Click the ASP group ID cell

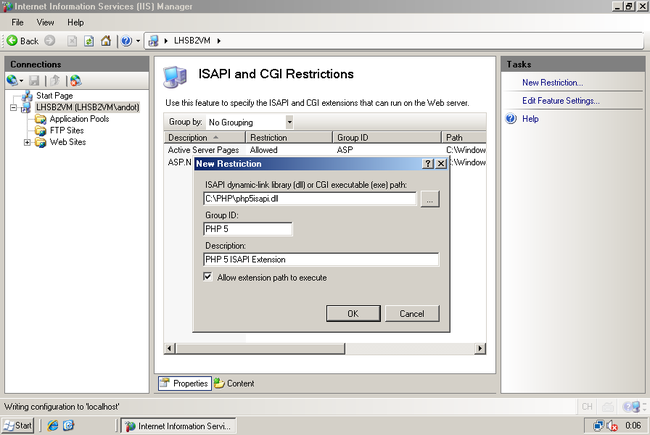point(345,150)
